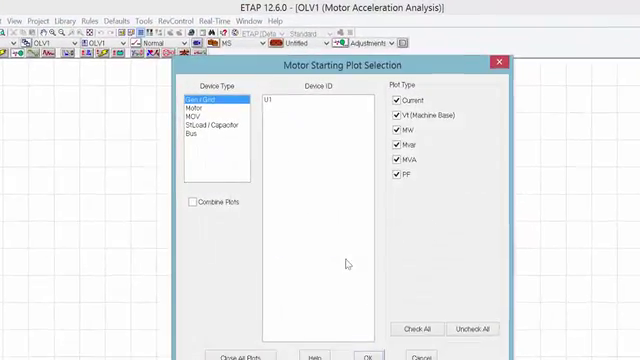Select U1 in Device ID list

(x=318, y=100)
